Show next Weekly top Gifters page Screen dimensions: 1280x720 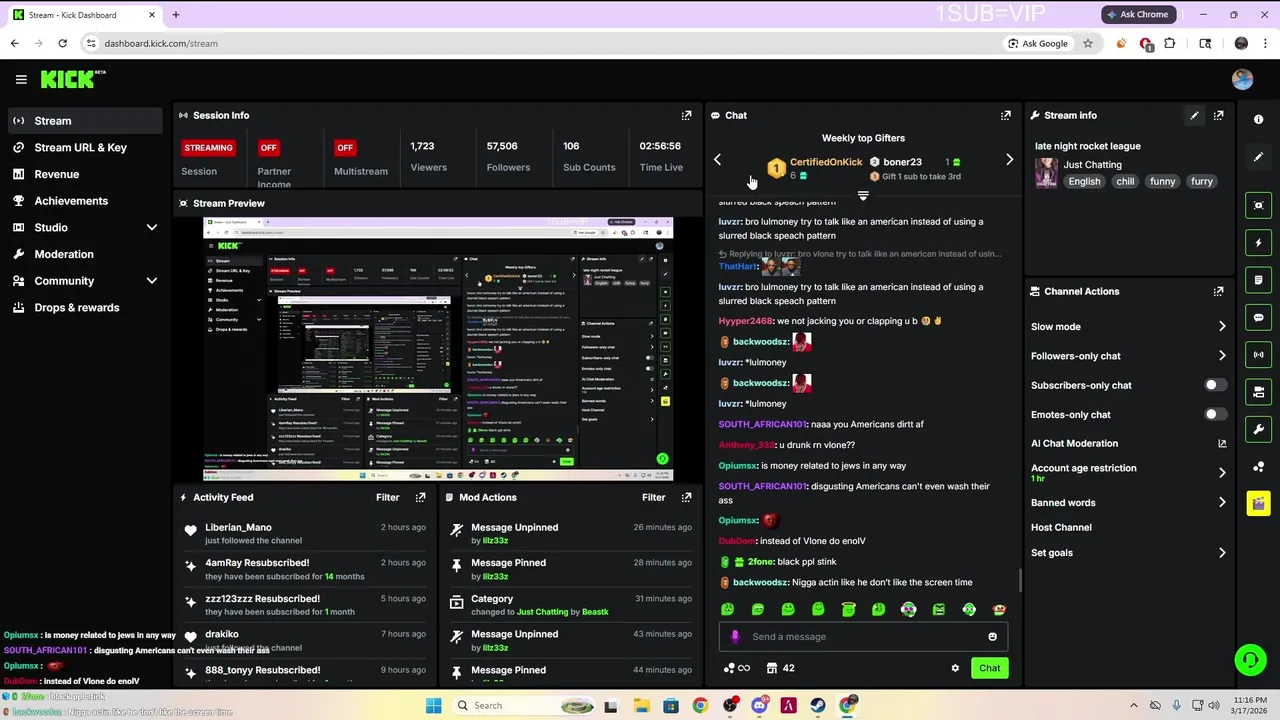pos(1009,160)
